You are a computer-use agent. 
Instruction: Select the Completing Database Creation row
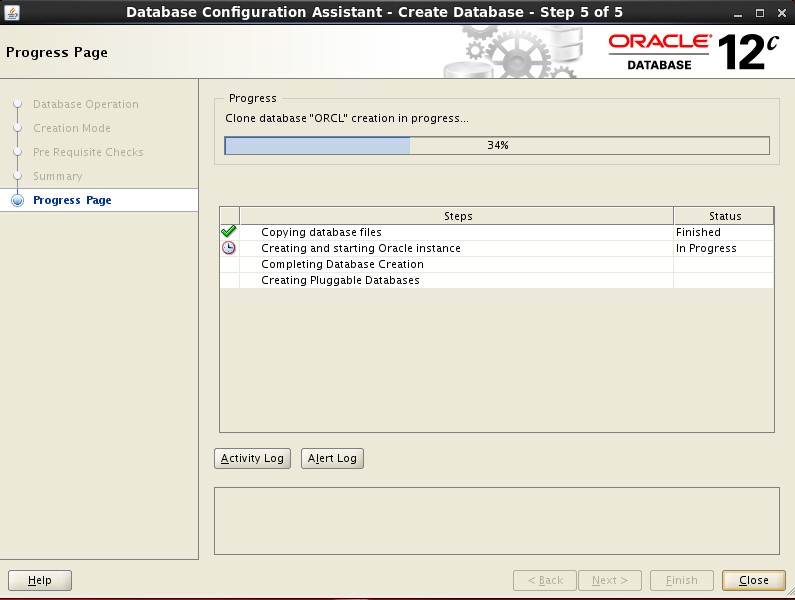[x=497, y=264]
